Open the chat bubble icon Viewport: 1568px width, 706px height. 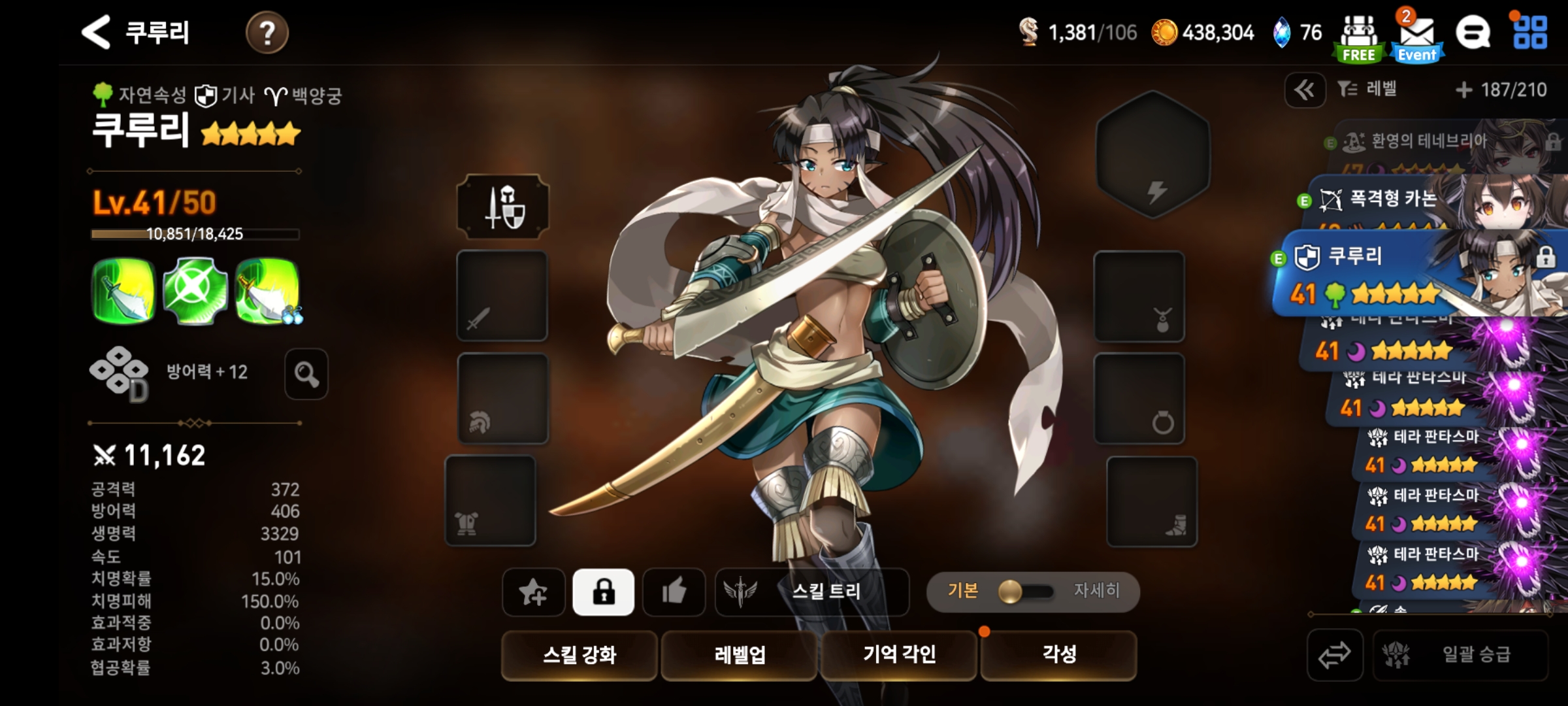pyautogui.click(x=1473, y=32)
